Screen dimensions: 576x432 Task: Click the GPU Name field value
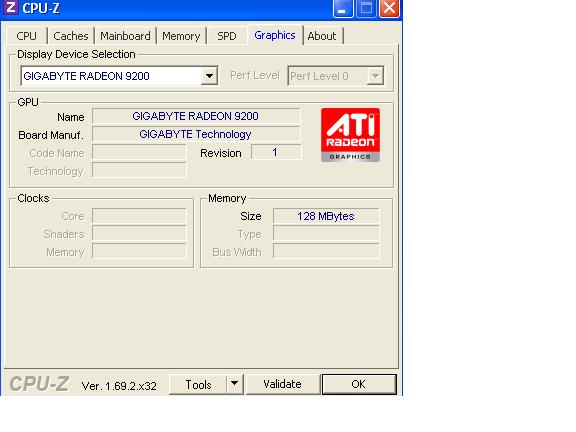click(x=196, y=116)
